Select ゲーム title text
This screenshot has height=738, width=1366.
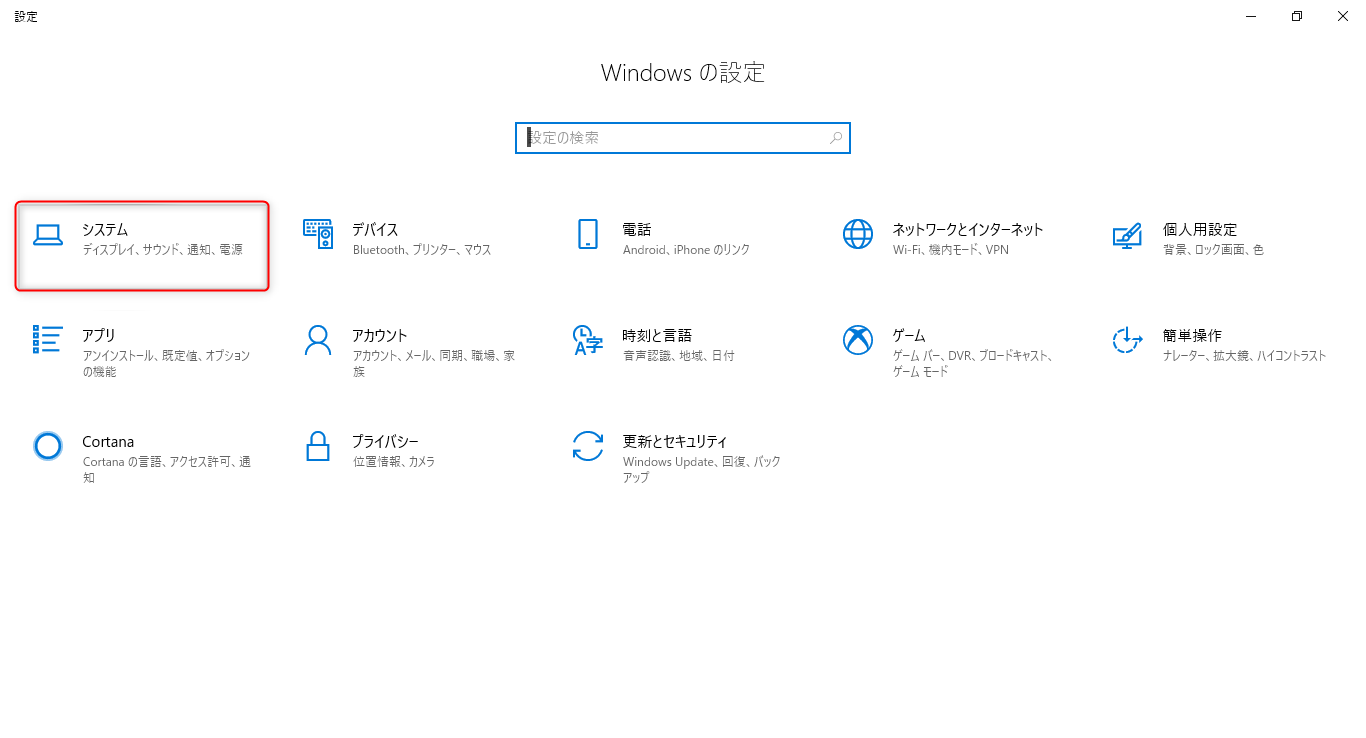click(909, 336)
